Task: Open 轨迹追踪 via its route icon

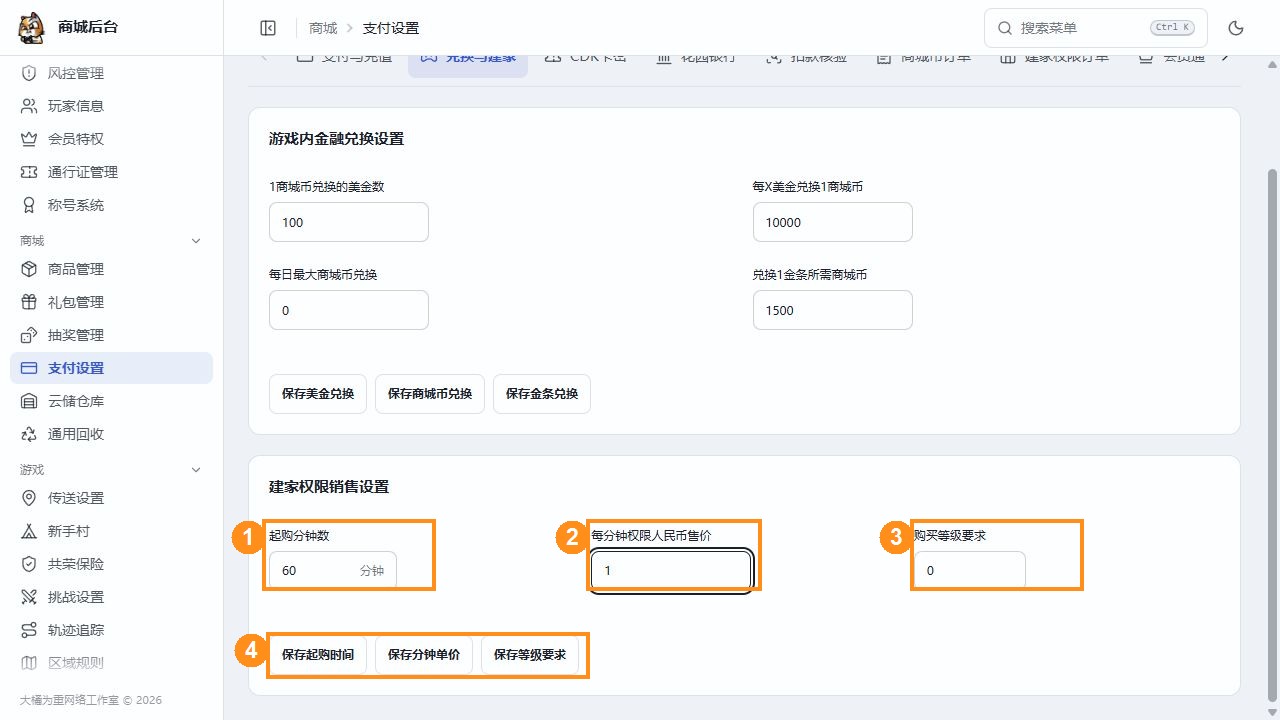Action: click(29, 630)
